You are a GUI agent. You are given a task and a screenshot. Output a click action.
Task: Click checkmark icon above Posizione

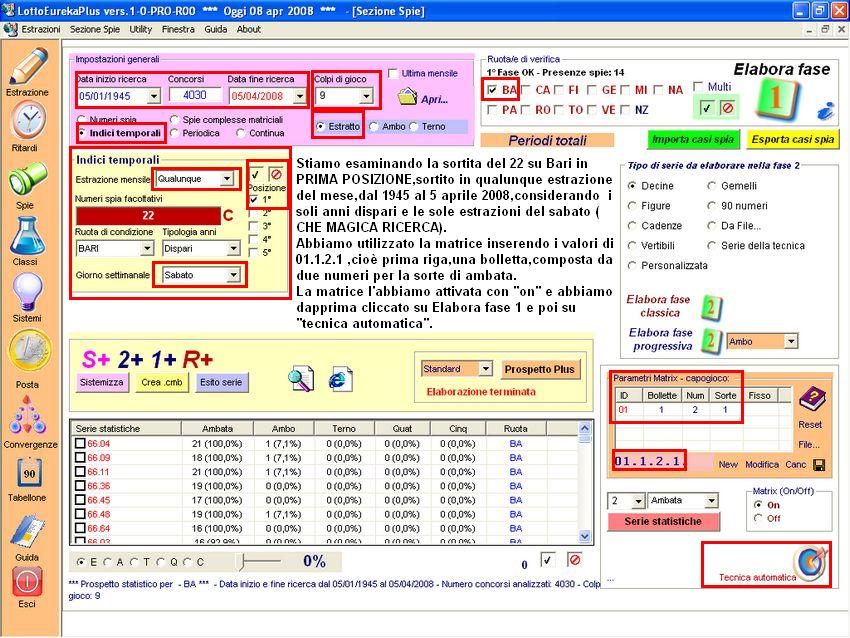pos(256,175)
